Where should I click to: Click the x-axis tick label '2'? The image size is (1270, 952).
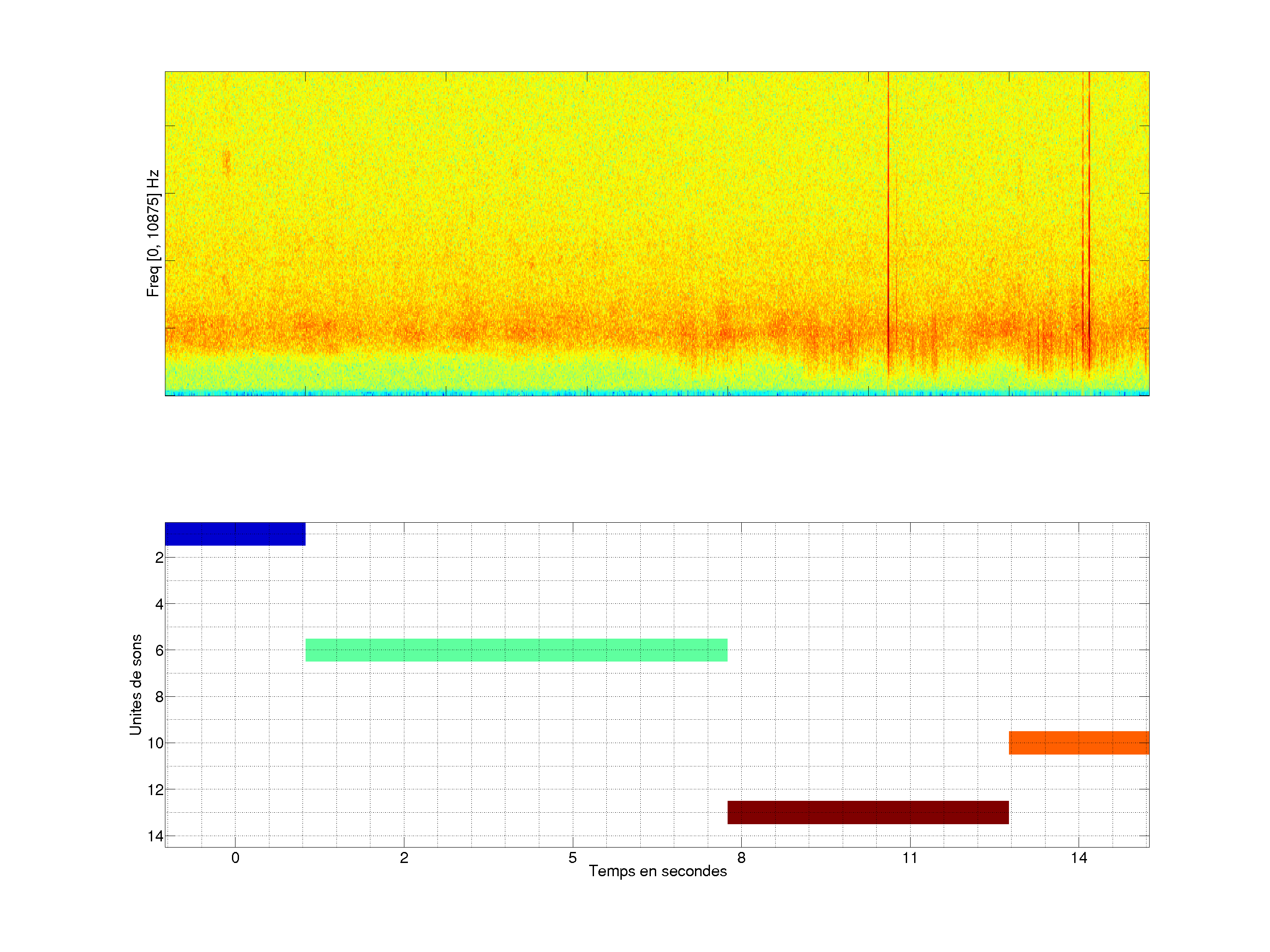[x=403, y=858]
